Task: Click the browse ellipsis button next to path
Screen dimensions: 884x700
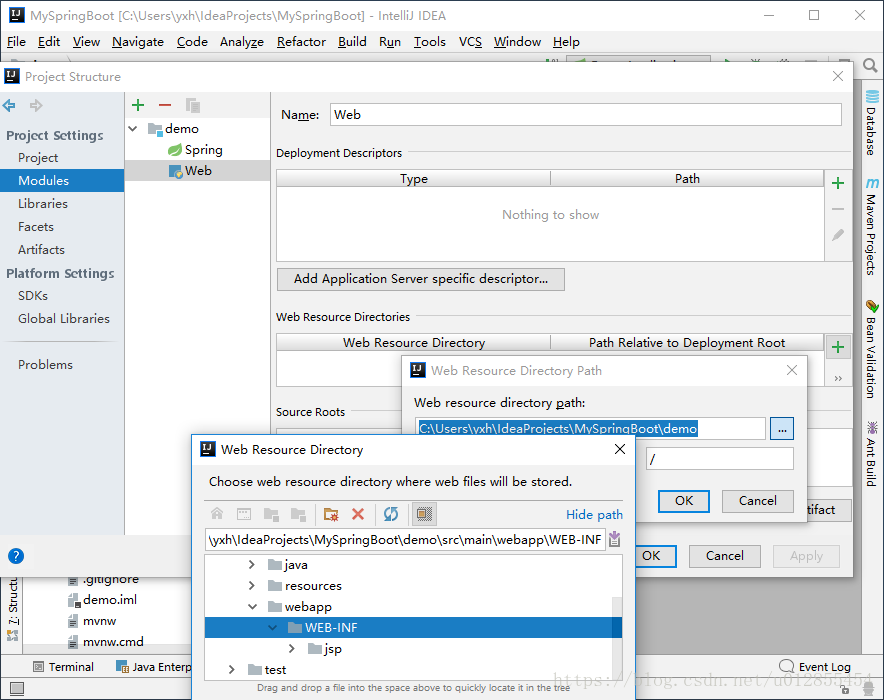Action: pos(782,429)
